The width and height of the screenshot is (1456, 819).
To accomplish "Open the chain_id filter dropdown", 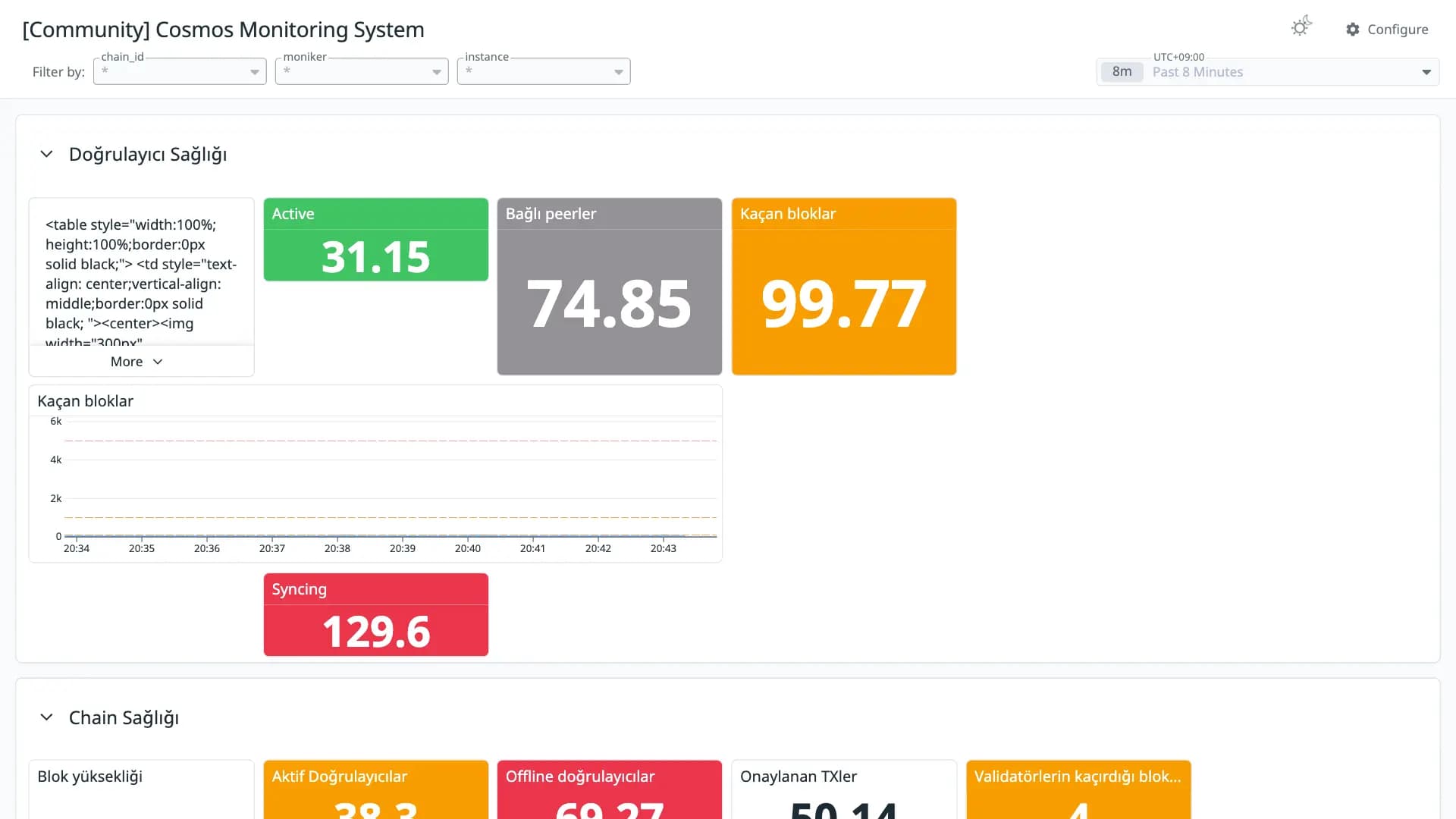I will pos(180,71).
